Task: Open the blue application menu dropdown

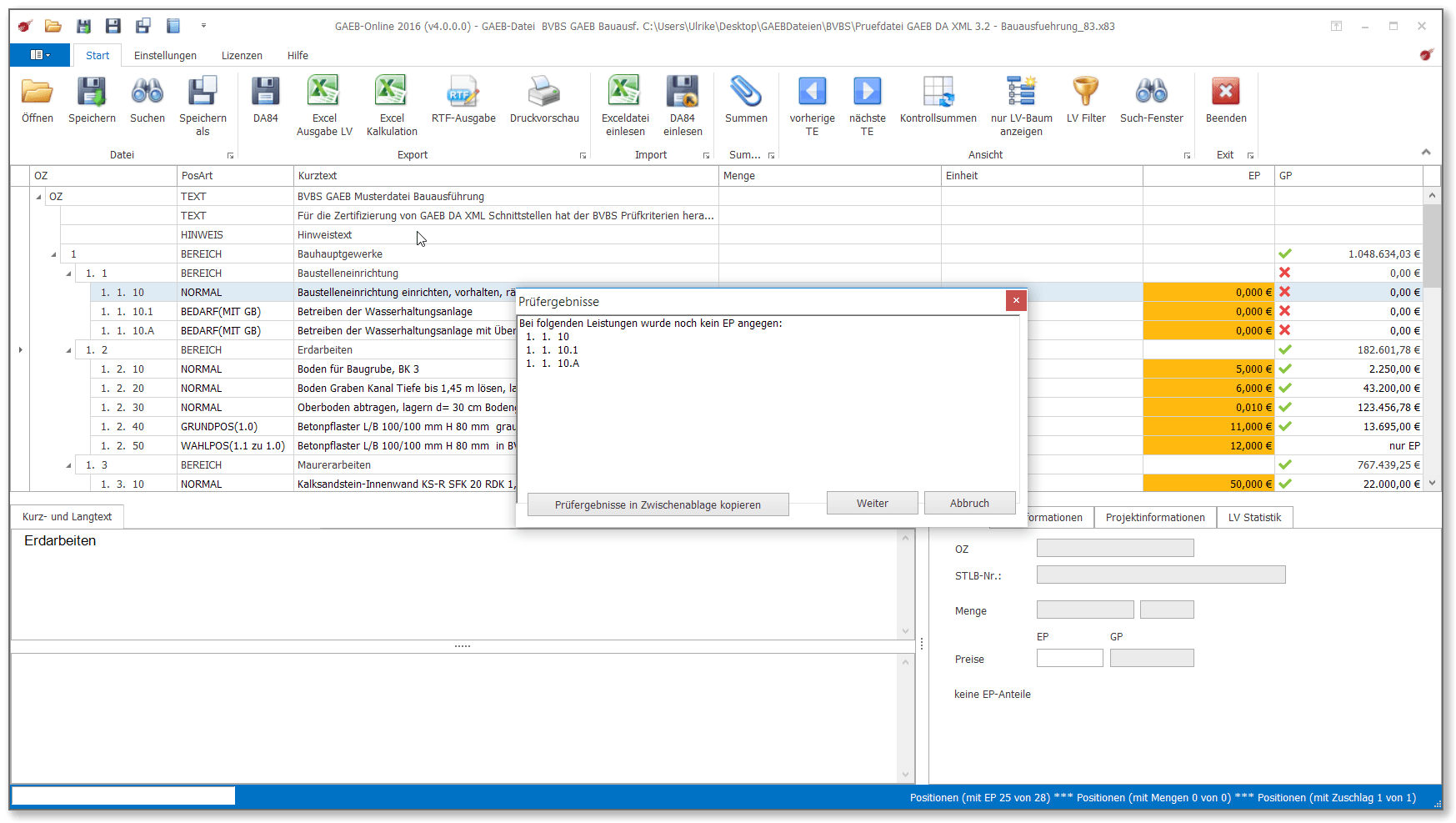Action: pos(40,55)
